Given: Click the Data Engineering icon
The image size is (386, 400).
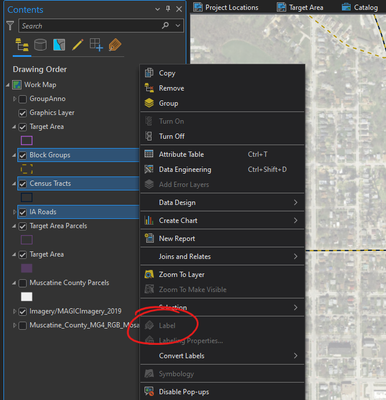Looking at the screenshot, I should pyautogui.click(x=149, y=169).
